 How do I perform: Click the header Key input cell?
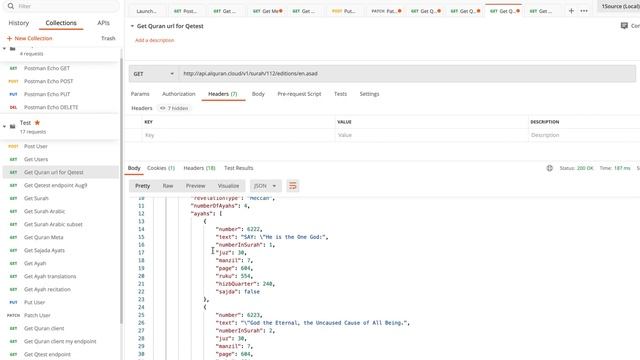click(x=238, y=135)
